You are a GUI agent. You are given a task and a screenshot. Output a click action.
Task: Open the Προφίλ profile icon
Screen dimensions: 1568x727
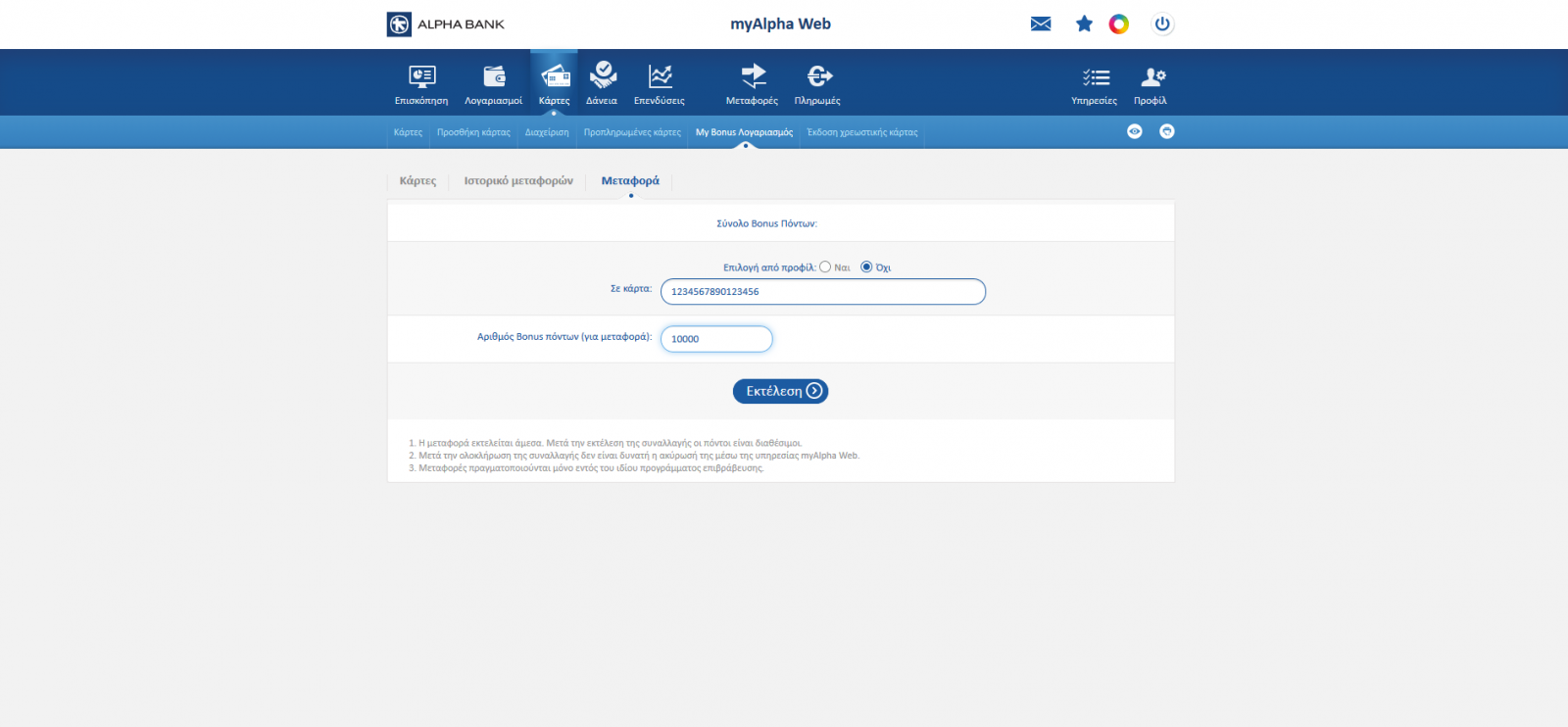(1151, 77)
